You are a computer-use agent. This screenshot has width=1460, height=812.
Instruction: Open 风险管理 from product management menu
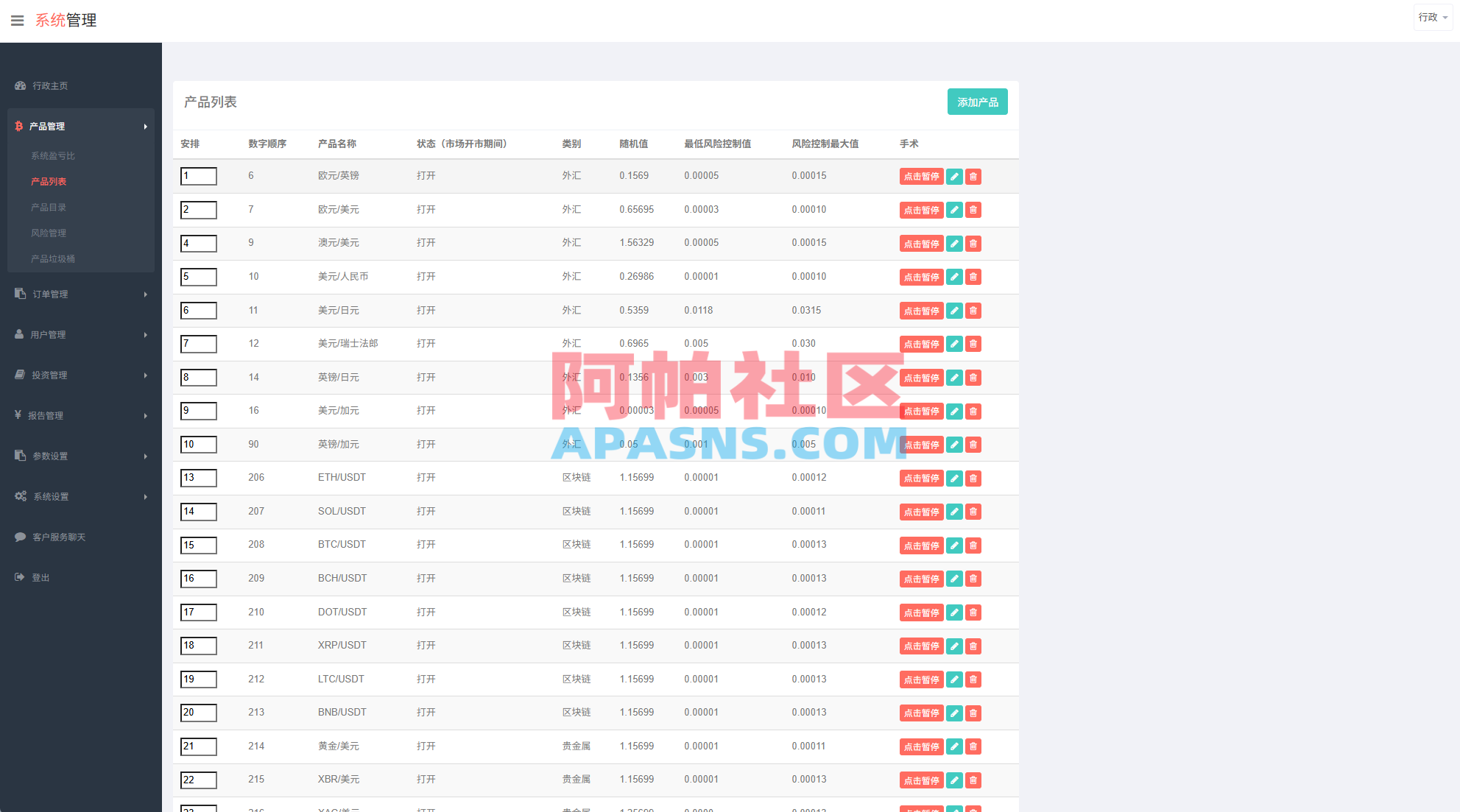[x=48, y=233]
